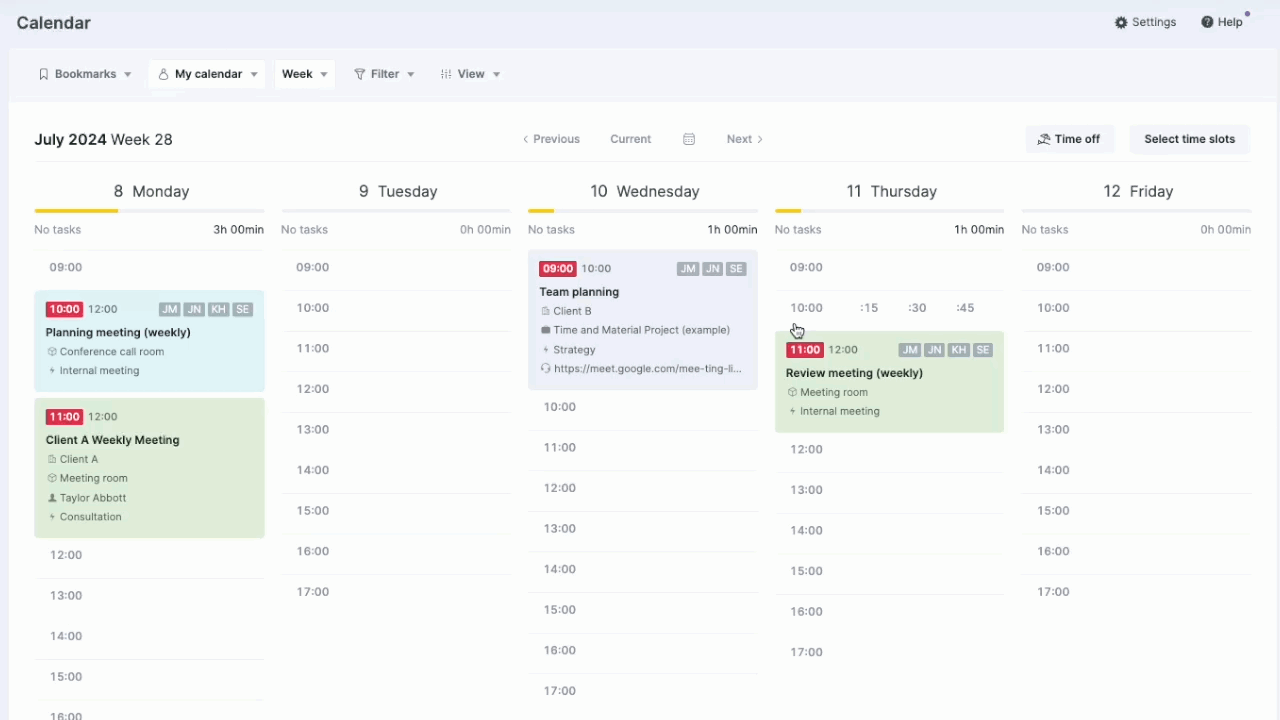Screen dimensions: 1280x720
Task: Click Thursday's workload progress bar
Action: click(889, 211)
